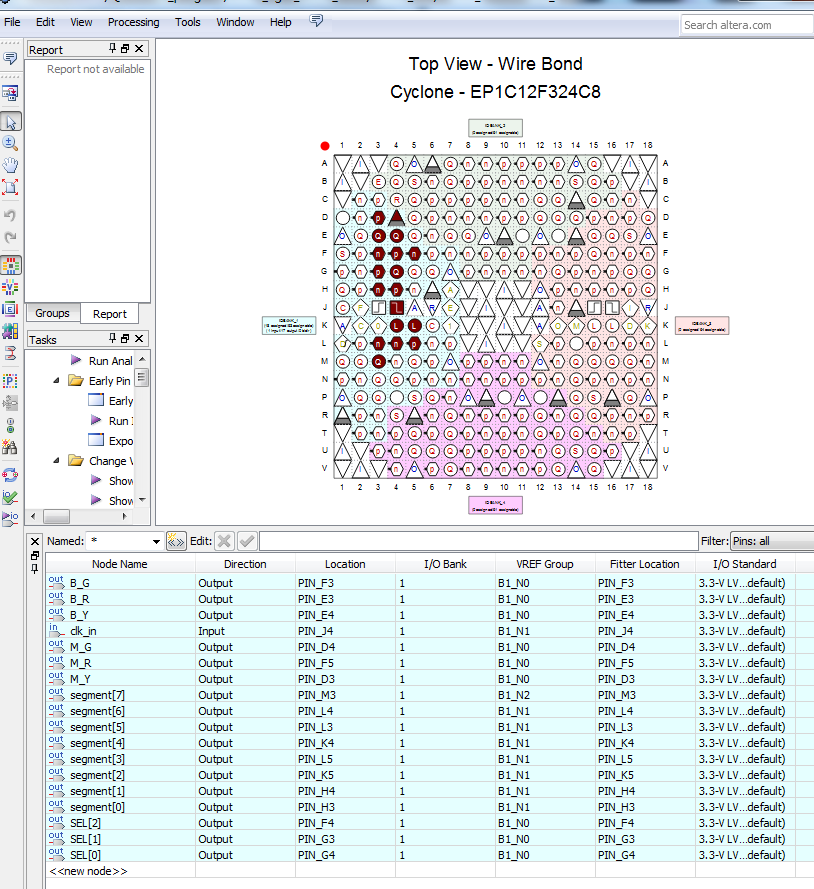814x889 pixels.
Task: Click the Fit in Window icon
Action: click(11, 187)
